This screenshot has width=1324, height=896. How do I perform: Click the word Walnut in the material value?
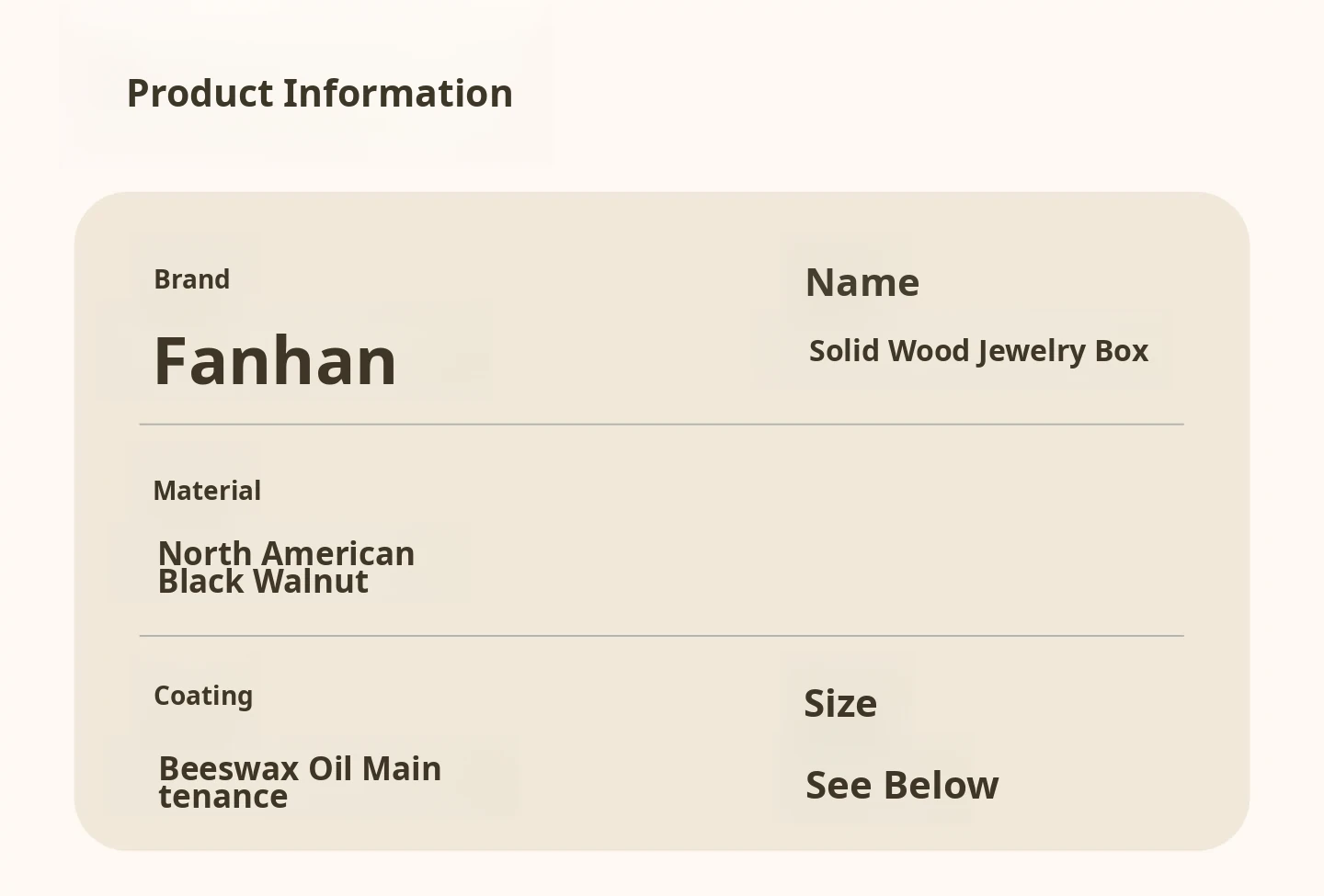(x=311, y=582)
